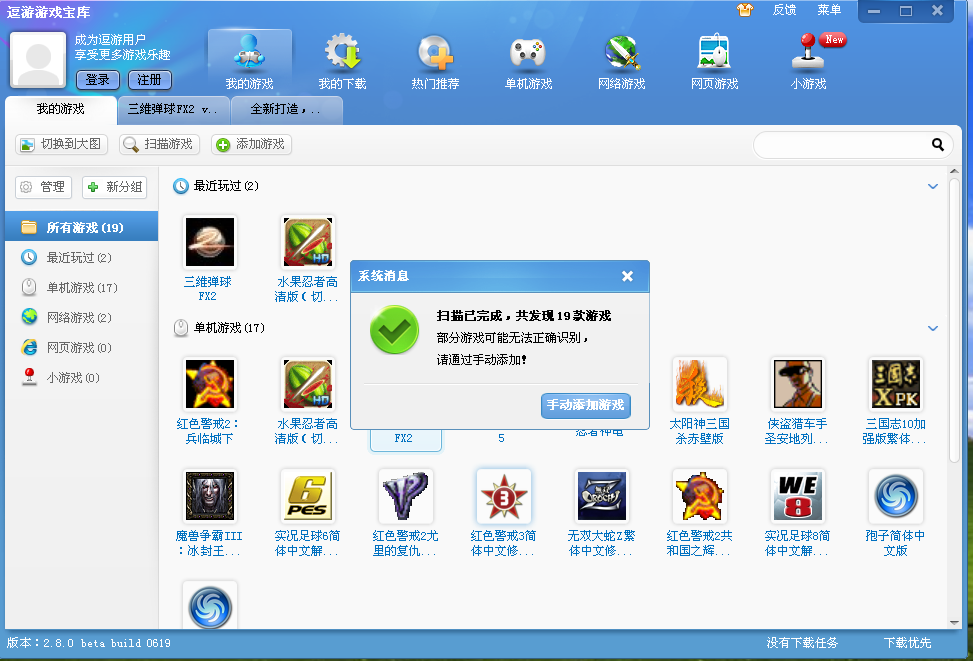Open the 网页游戏 section
Viewport: 973px width, 661px height.
tap(714, 61)
